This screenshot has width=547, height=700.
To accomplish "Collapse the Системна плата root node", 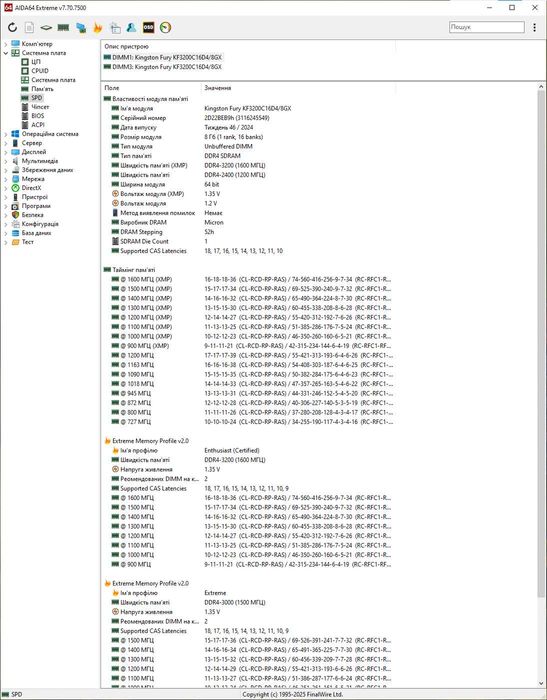I will pyautogui.click(x=6, y=53).
